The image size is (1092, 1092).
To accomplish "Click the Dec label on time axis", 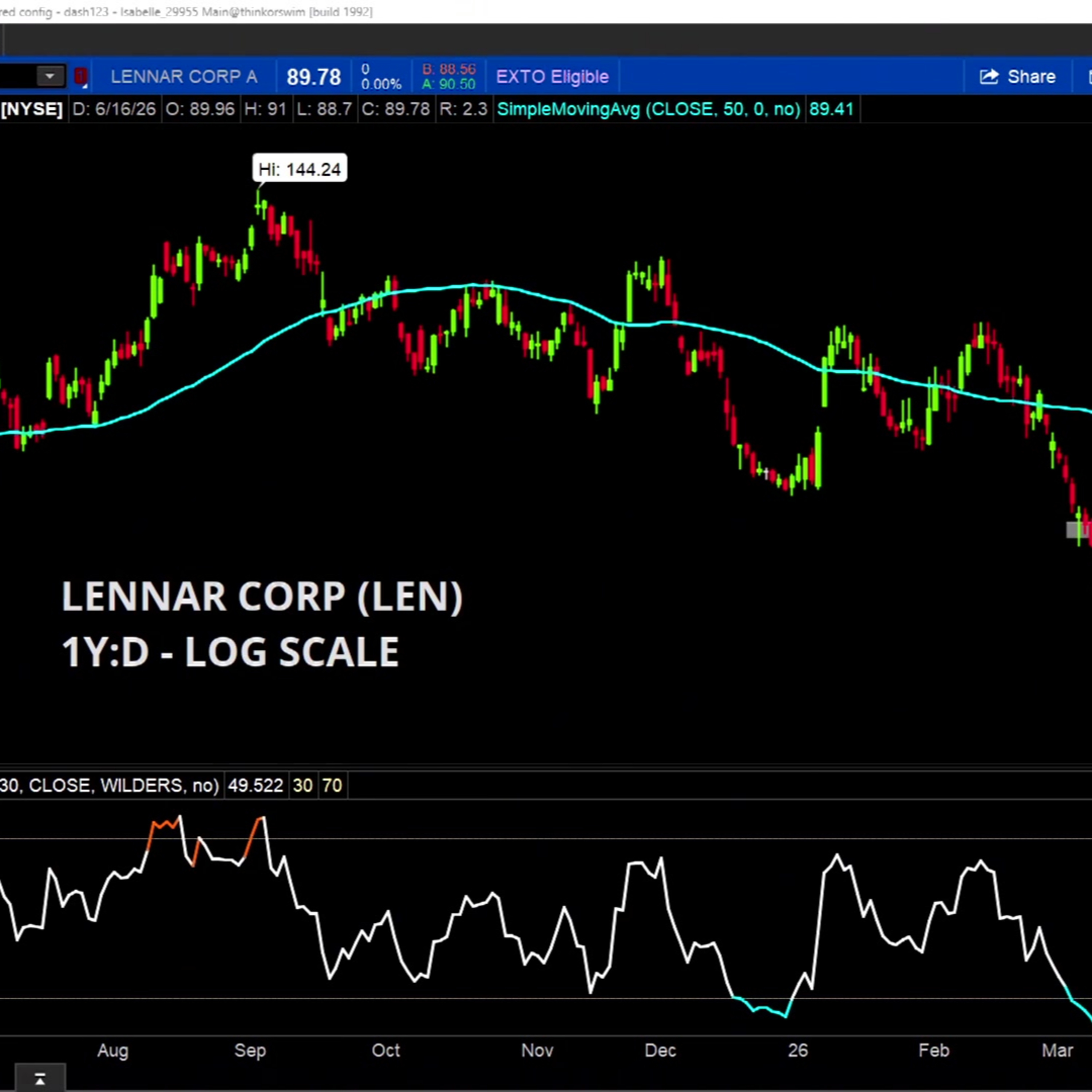I will [x=660, y=1050].
